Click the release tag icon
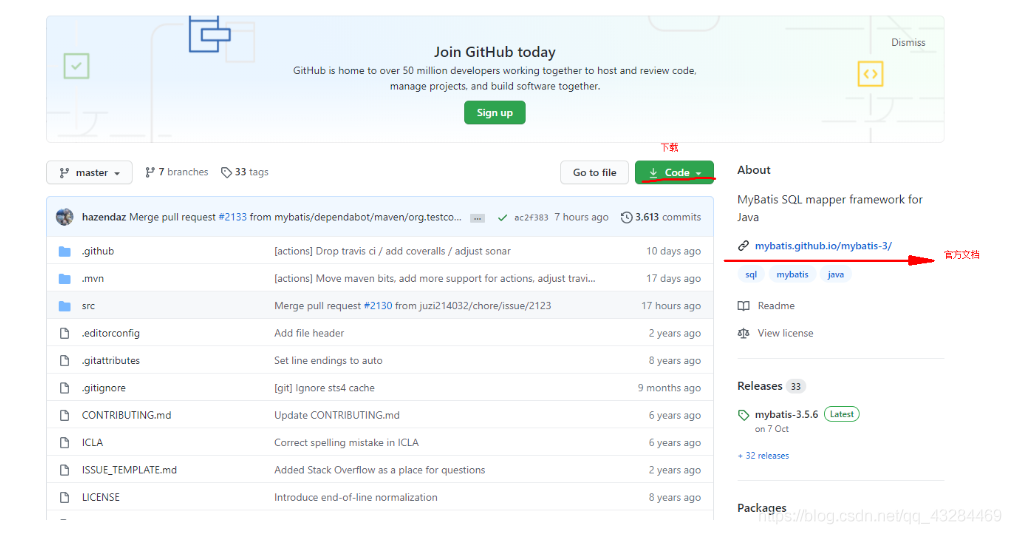1011x534 pixels. (x=743, y=415)
